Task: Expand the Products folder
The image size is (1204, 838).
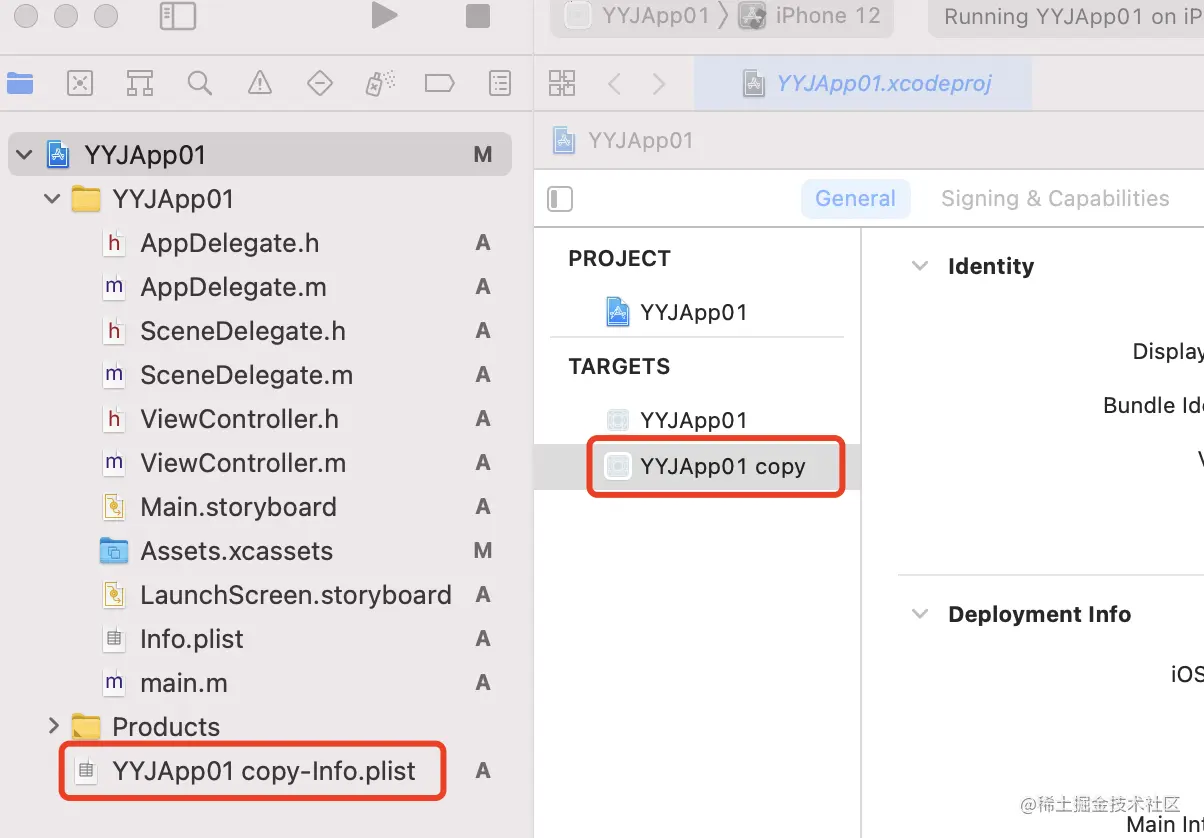Action: point(53,726)
